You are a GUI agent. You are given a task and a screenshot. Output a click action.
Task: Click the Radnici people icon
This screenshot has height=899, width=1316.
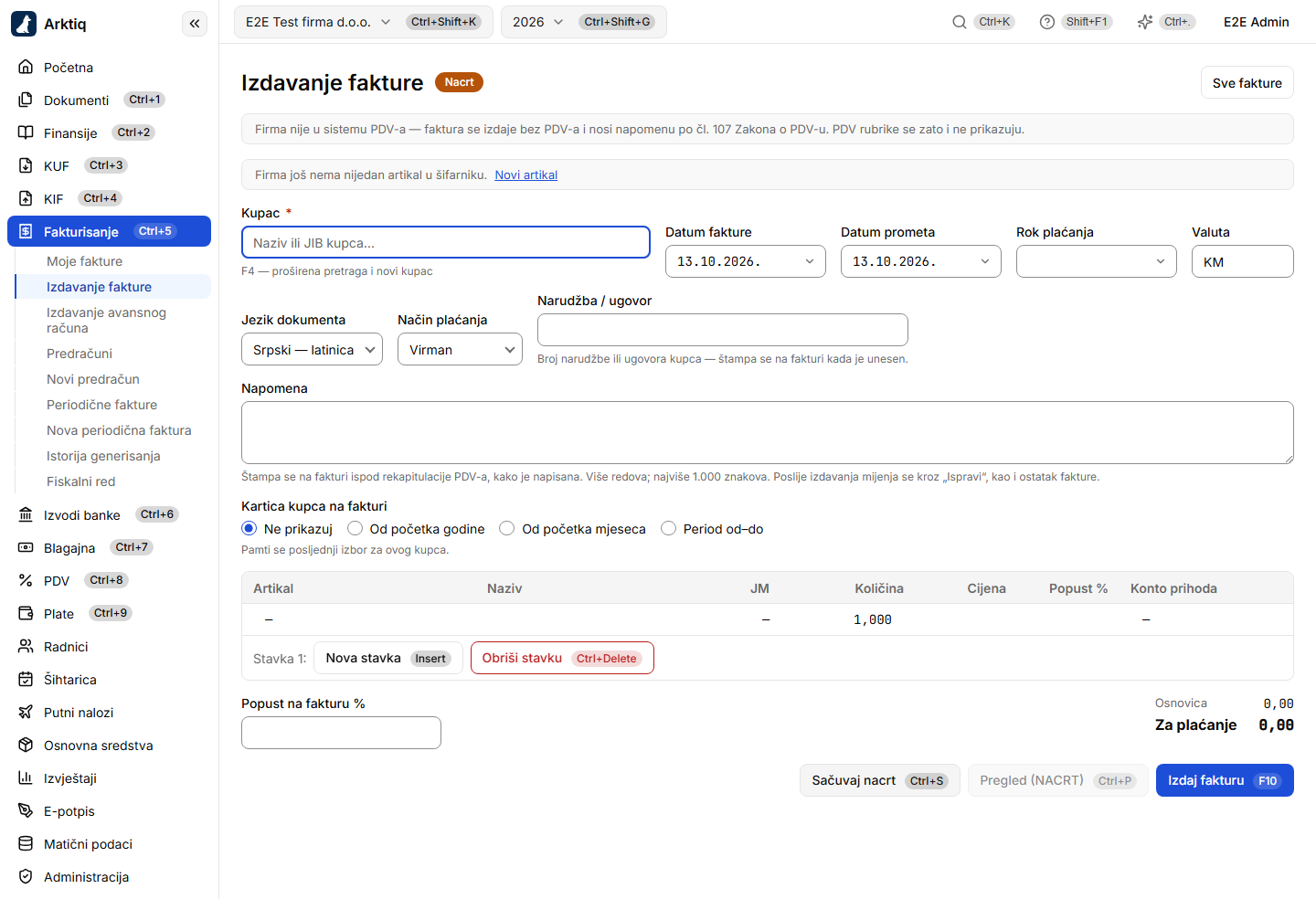26,646
